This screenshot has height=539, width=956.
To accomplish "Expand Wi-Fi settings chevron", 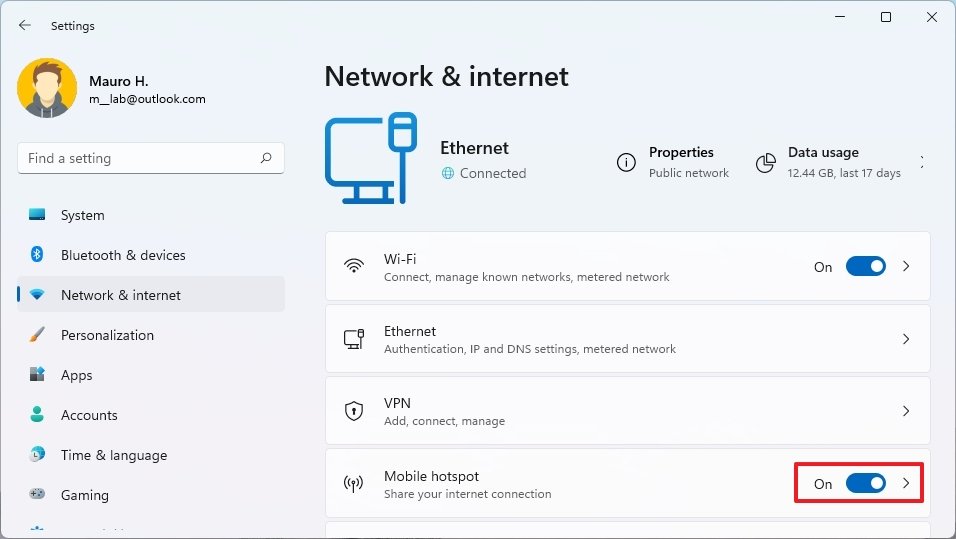I will pyautogui.click(x=906, y=267).
